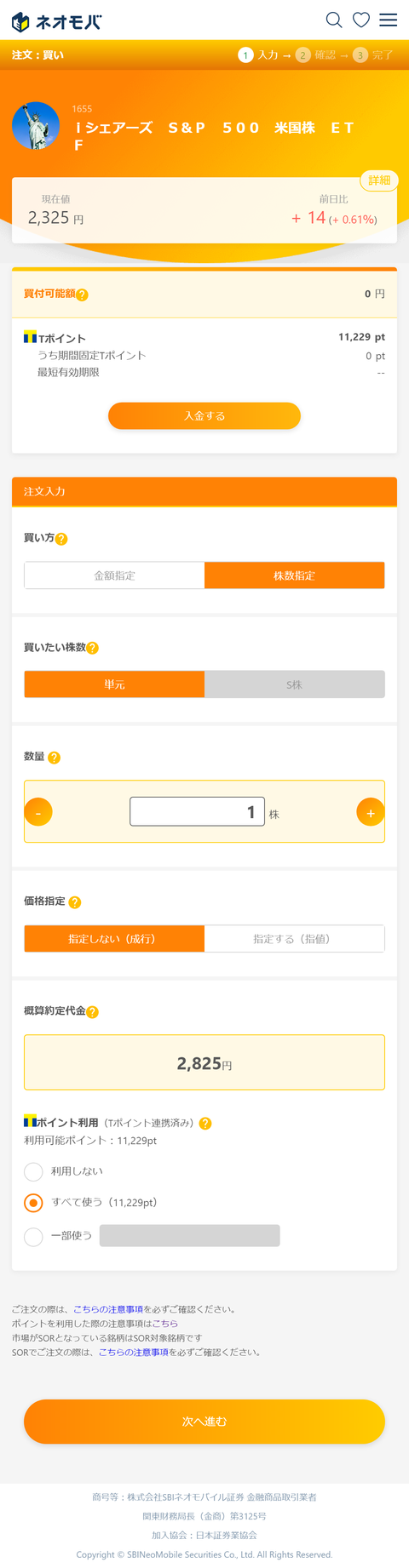Screen dimensions: 409x1568
Task: Switch to 金額指定 tab
Action: (x=114, y=575)
